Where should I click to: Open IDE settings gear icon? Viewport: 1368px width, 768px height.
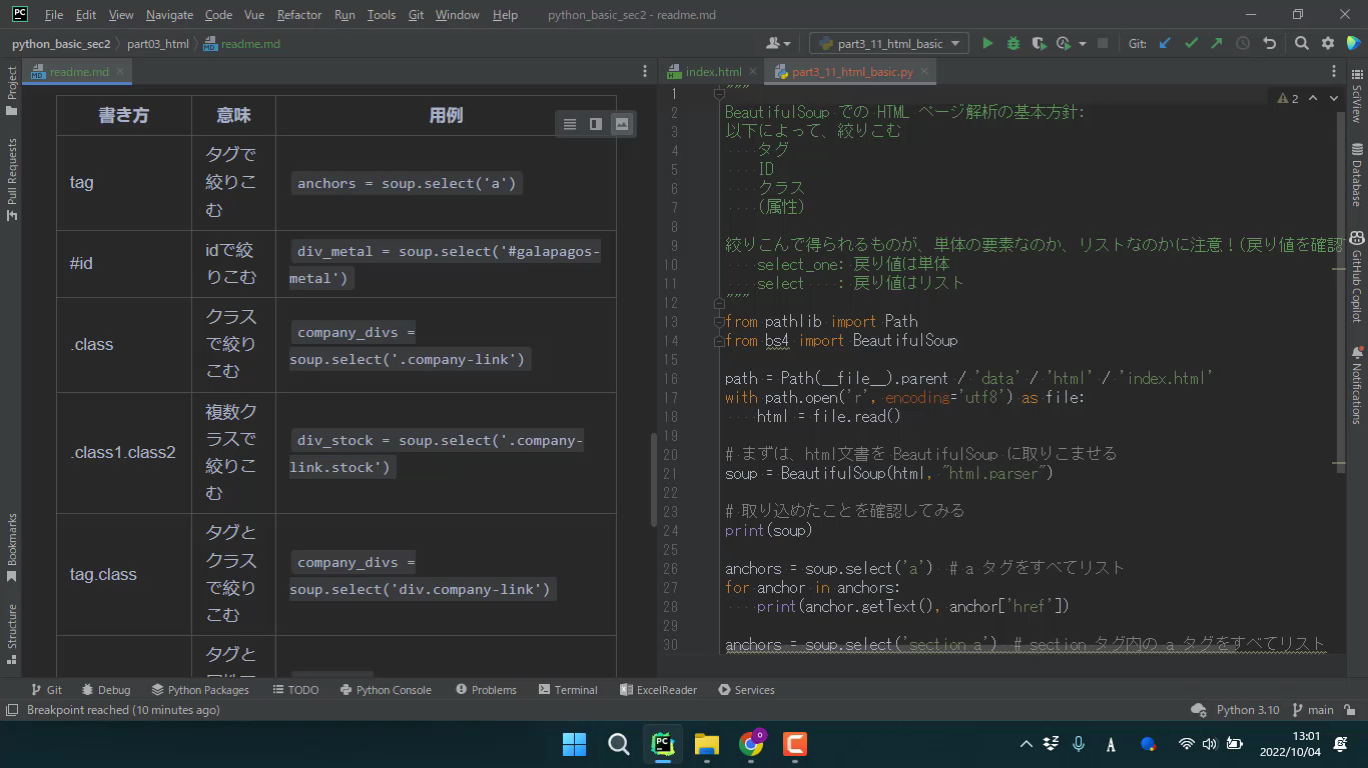point(1328,44)
